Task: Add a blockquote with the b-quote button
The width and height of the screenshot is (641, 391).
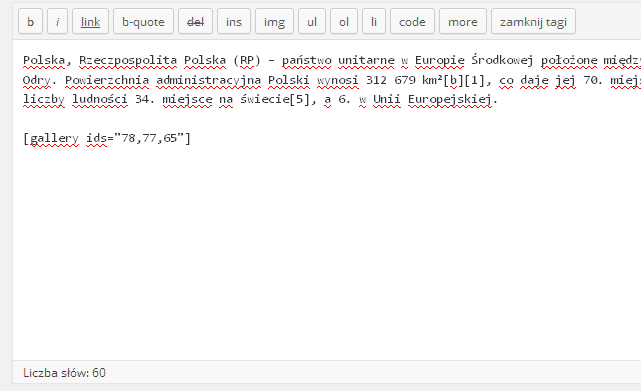Action: pos(143,21)
